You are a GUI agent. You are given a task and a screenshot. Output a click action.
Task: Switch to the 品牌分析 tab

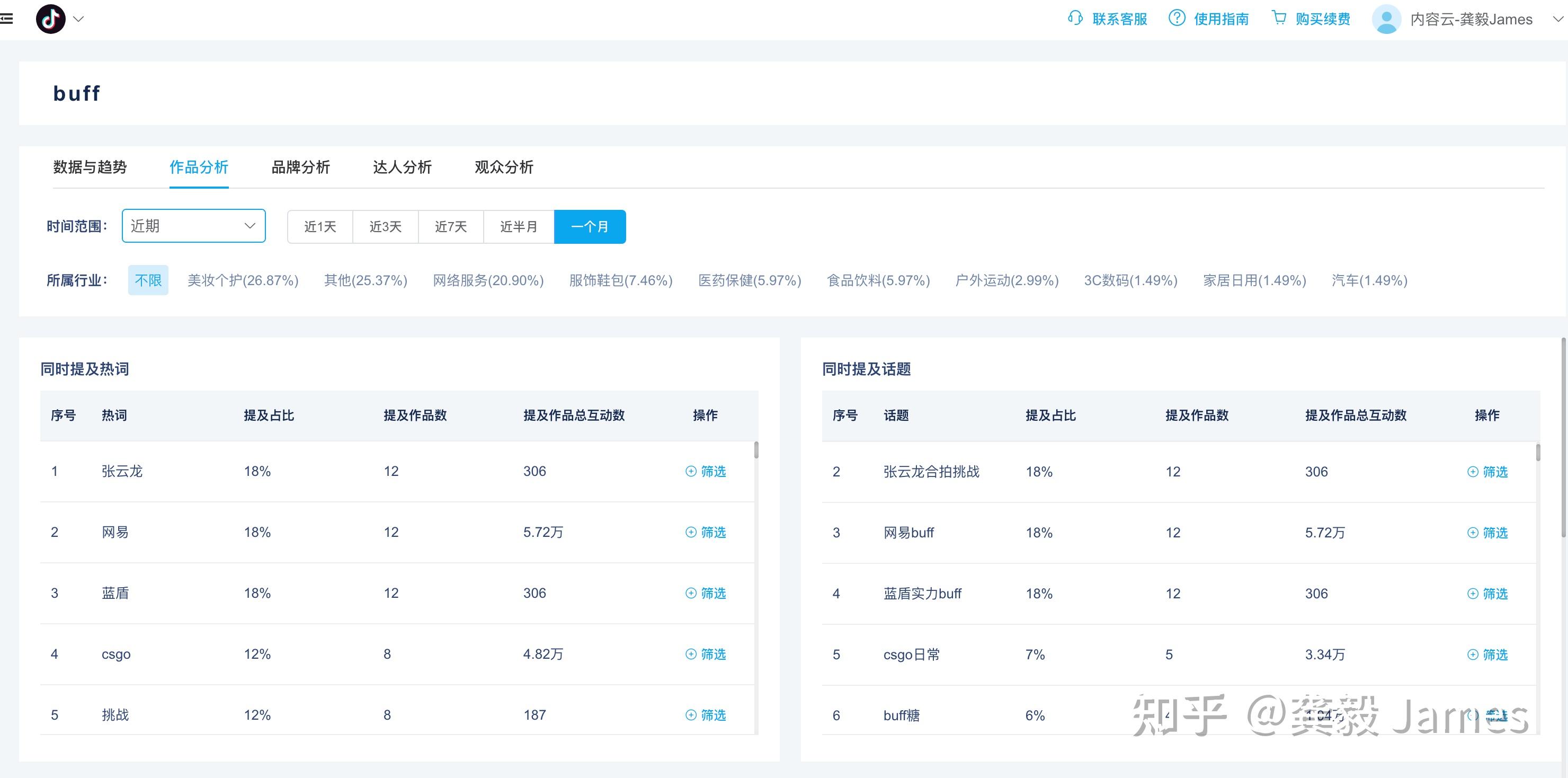click(x=300, y=167)
